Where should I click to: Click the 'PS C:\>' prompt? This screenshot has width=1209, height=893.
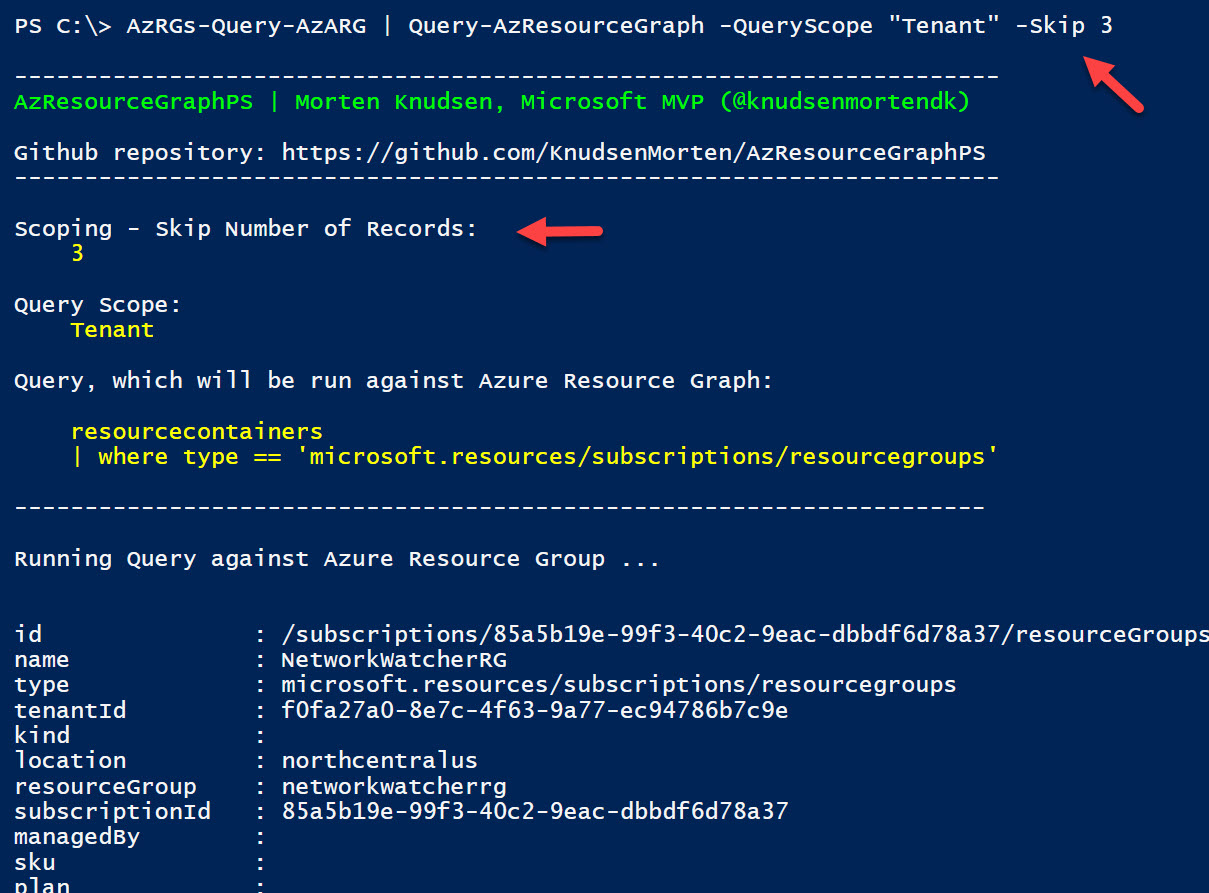click(x=63, y=26)
